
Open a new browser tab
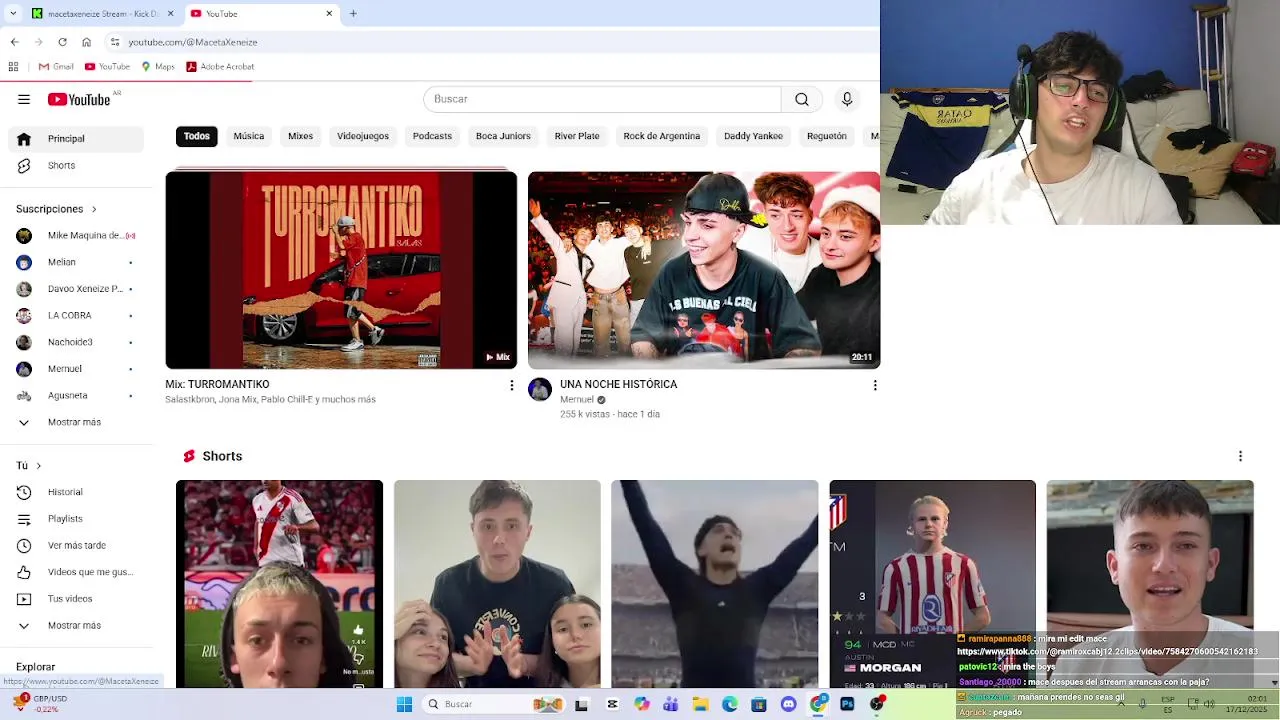pos(353,14)
